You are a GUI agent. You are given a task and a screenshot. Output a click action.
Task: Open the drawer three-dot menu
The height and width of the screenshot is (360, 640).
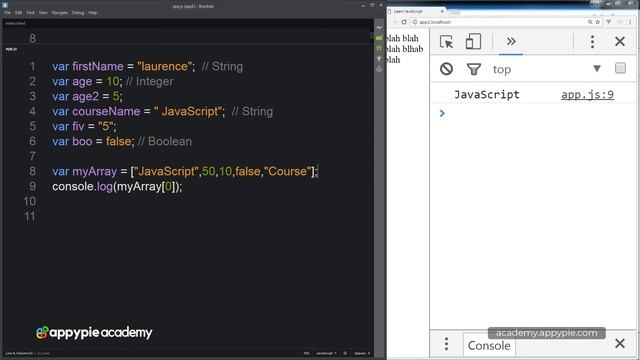(447, 344)
